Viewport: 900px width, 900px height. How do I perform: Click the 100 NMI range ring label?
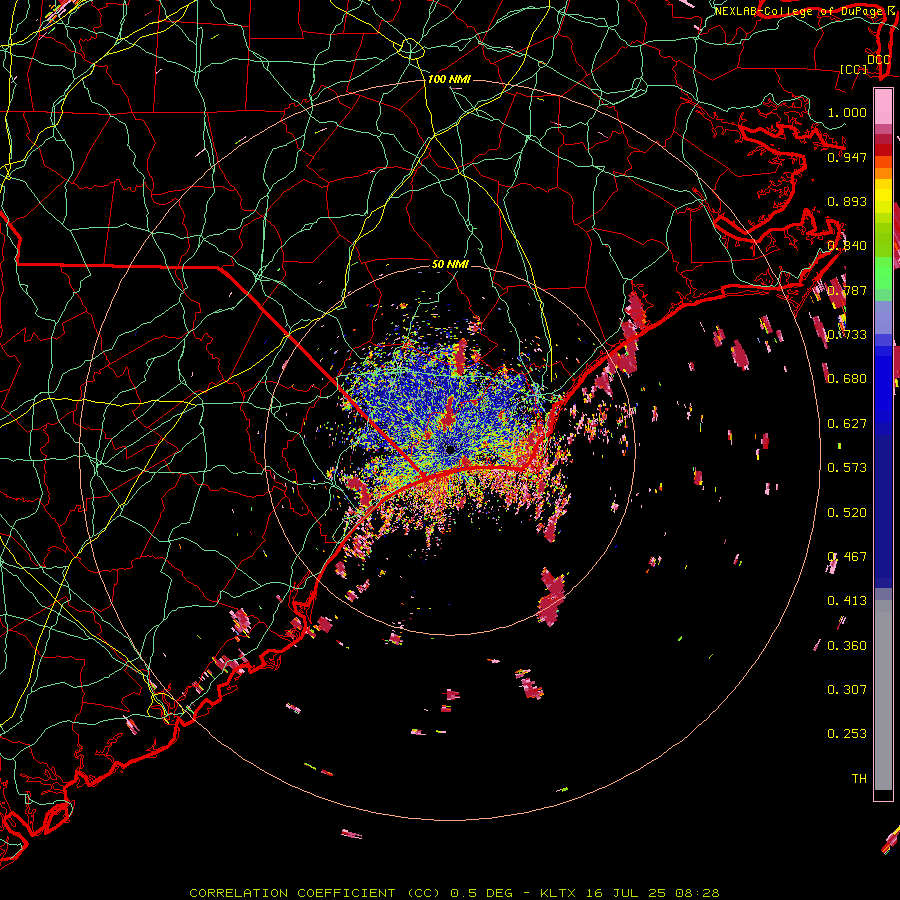(449, 79)
